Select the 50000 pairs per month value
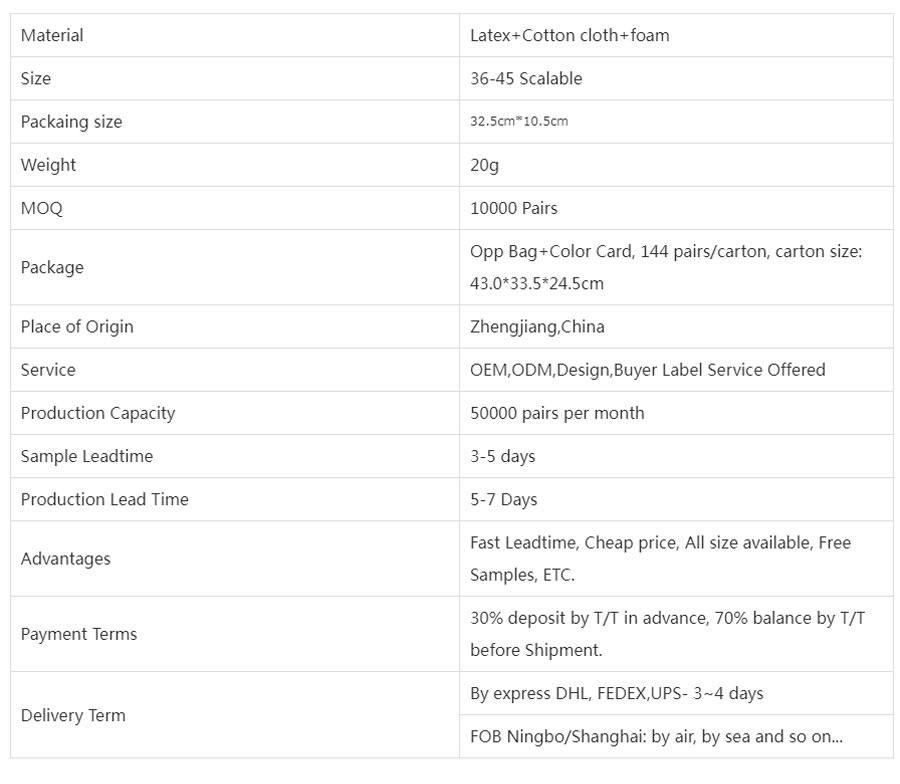The image size is (900, 784). (557, 413)
